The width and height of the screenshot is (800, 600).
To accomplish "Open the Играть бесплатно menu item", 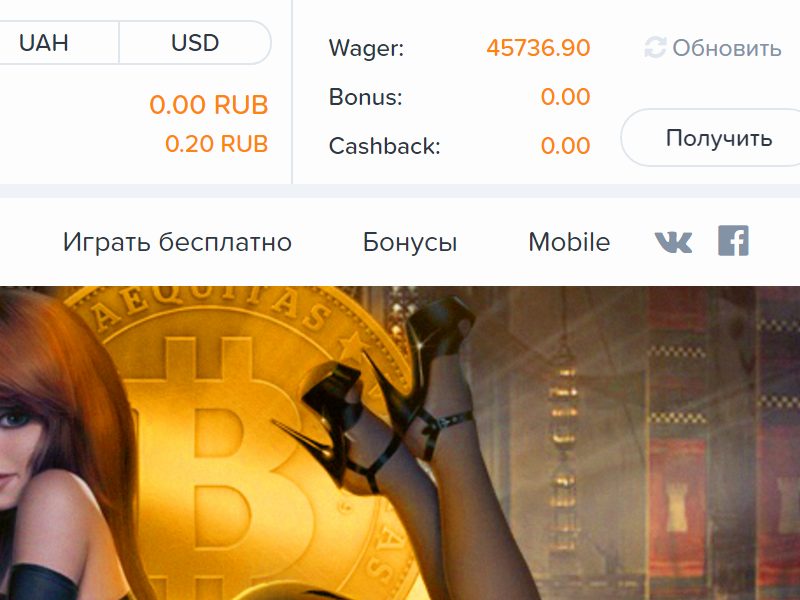I will (x=177, y=242).
